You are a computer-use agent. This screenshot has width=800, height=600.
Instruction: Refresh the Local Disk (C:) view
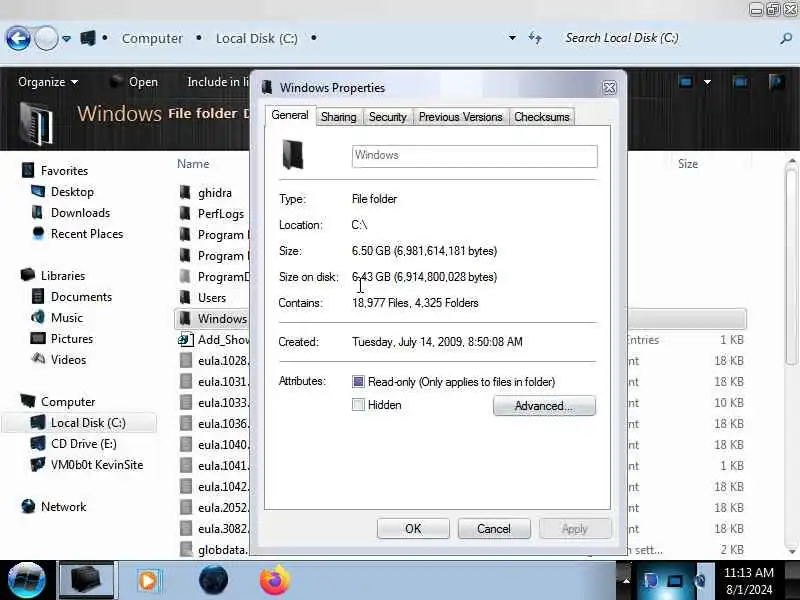click(535, 38)
